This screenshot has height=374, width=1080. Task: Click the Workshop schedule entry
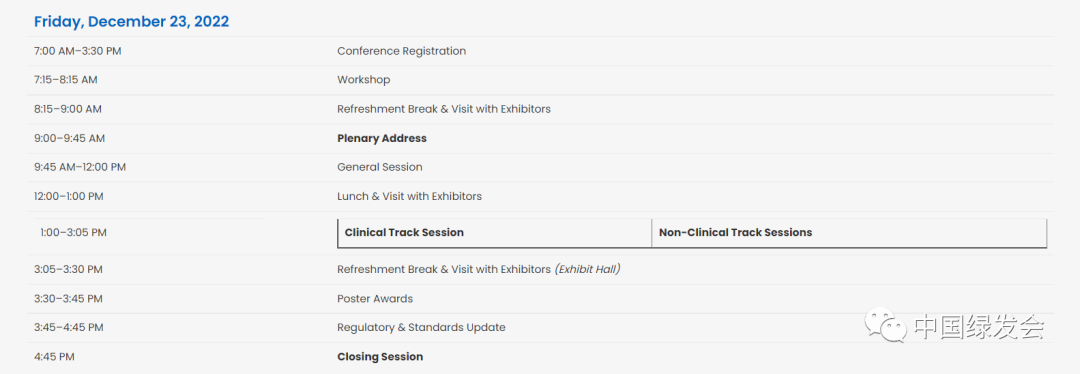pyautogui.click(x=364, y=80)
